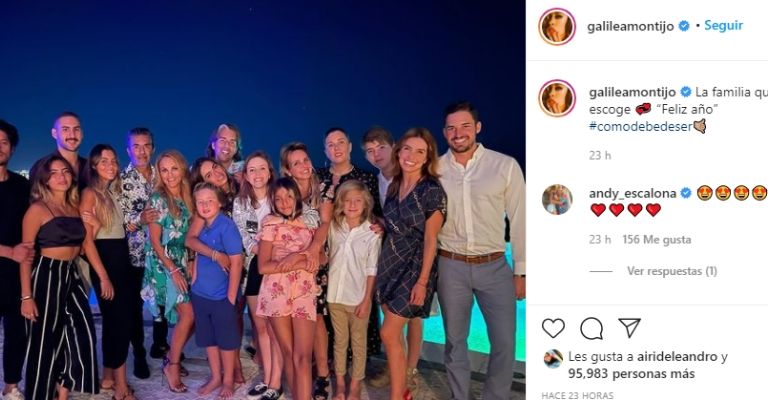Expand replies with Ver respuestas (1)
768x400 pixels.
click(x=672, y=271)
